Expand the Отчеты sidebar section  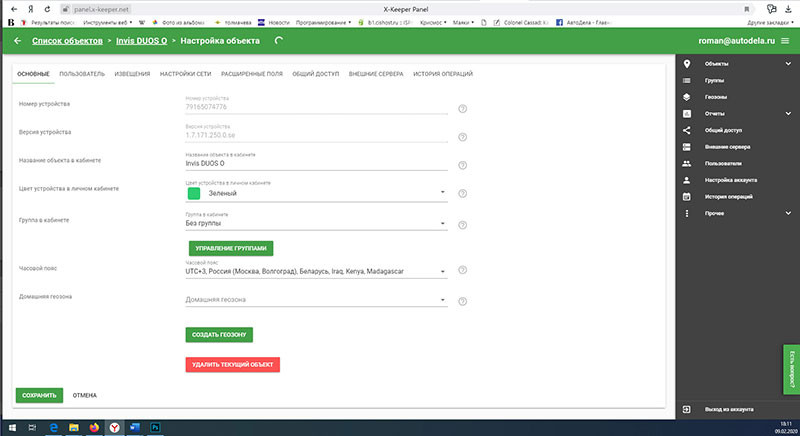(x=788, y=113)
